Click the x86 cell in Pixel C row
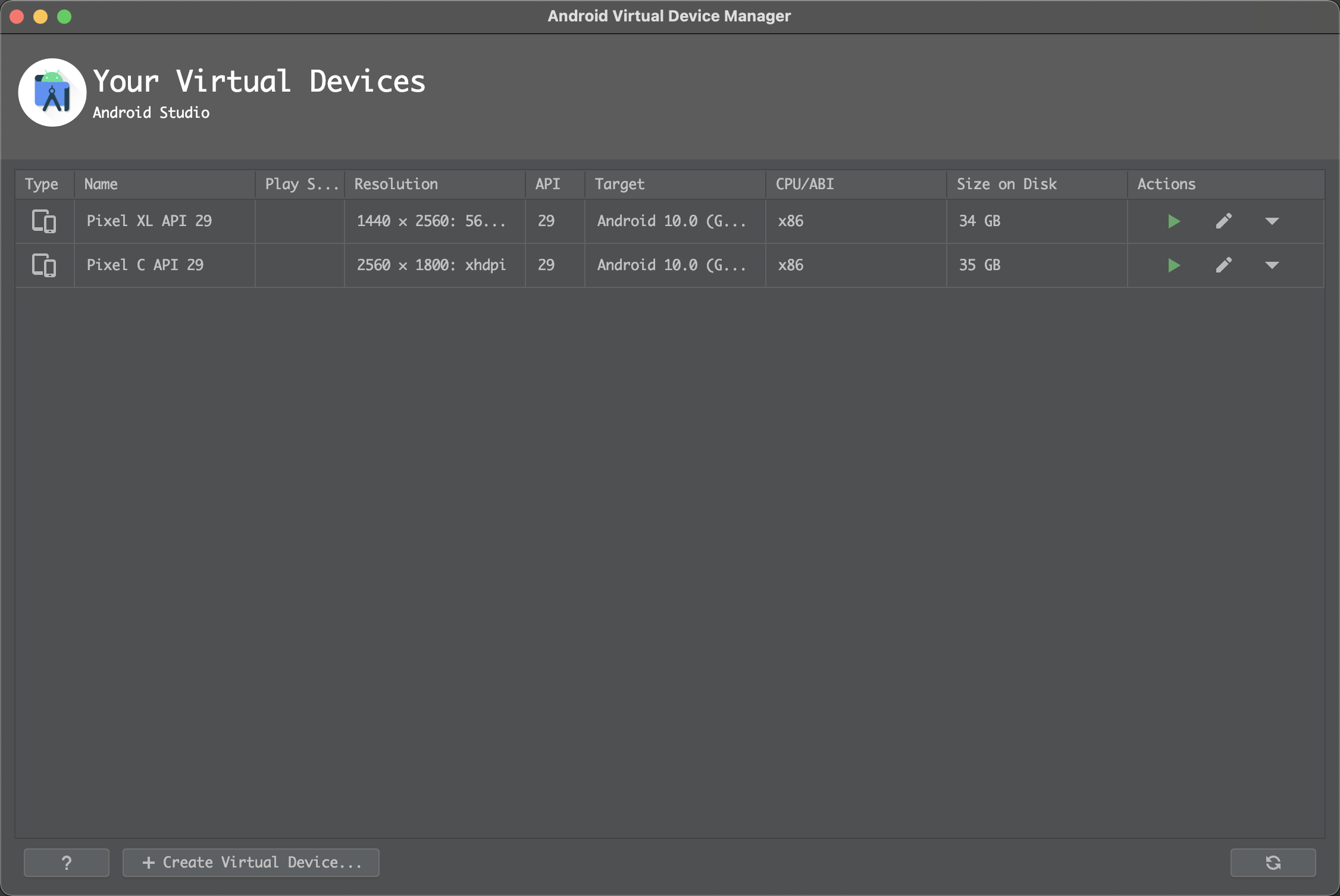Screen dimensions: 1340x896 856,265
